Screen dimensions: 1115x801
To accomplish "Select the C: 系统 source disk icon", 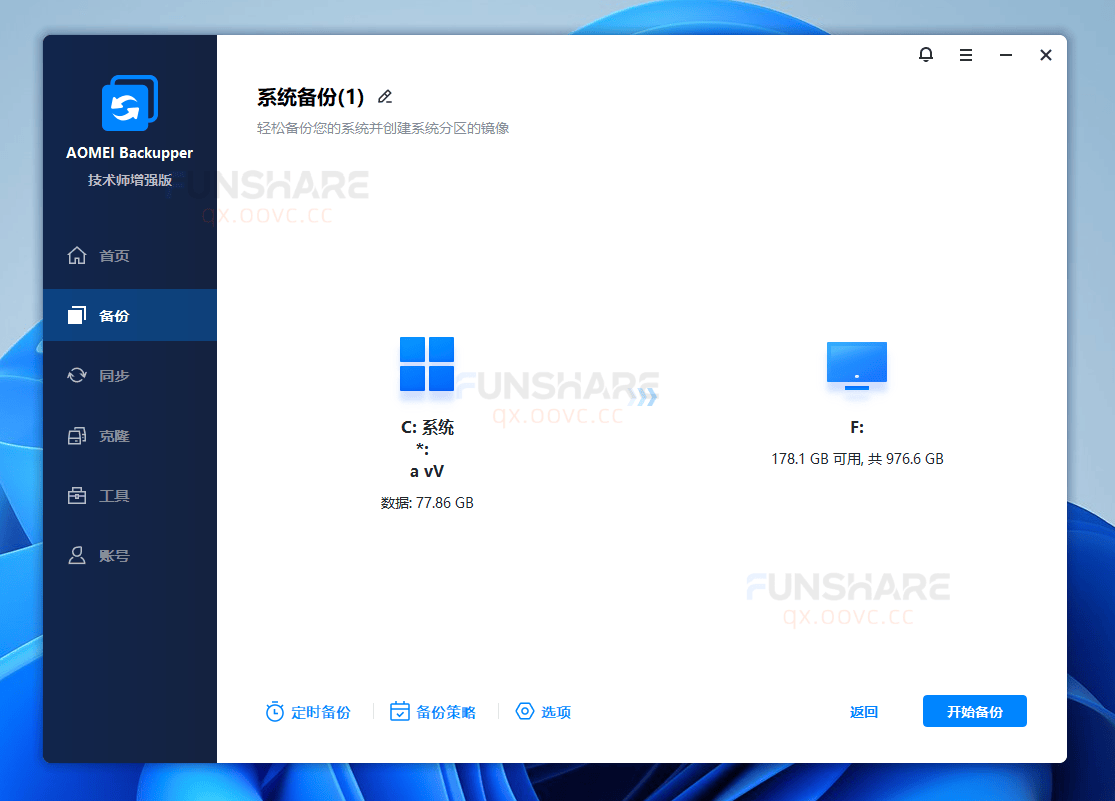I will click(x=427, y=364).
